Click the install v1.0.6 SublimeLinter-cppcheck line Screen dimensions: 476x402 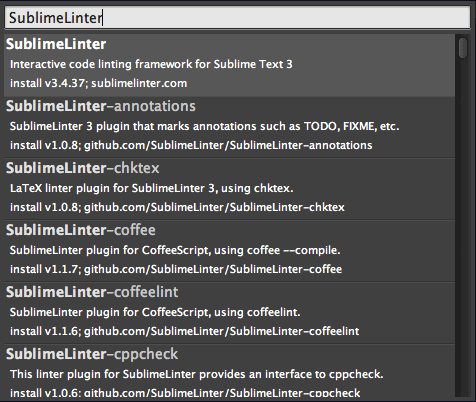coord(185,393)
